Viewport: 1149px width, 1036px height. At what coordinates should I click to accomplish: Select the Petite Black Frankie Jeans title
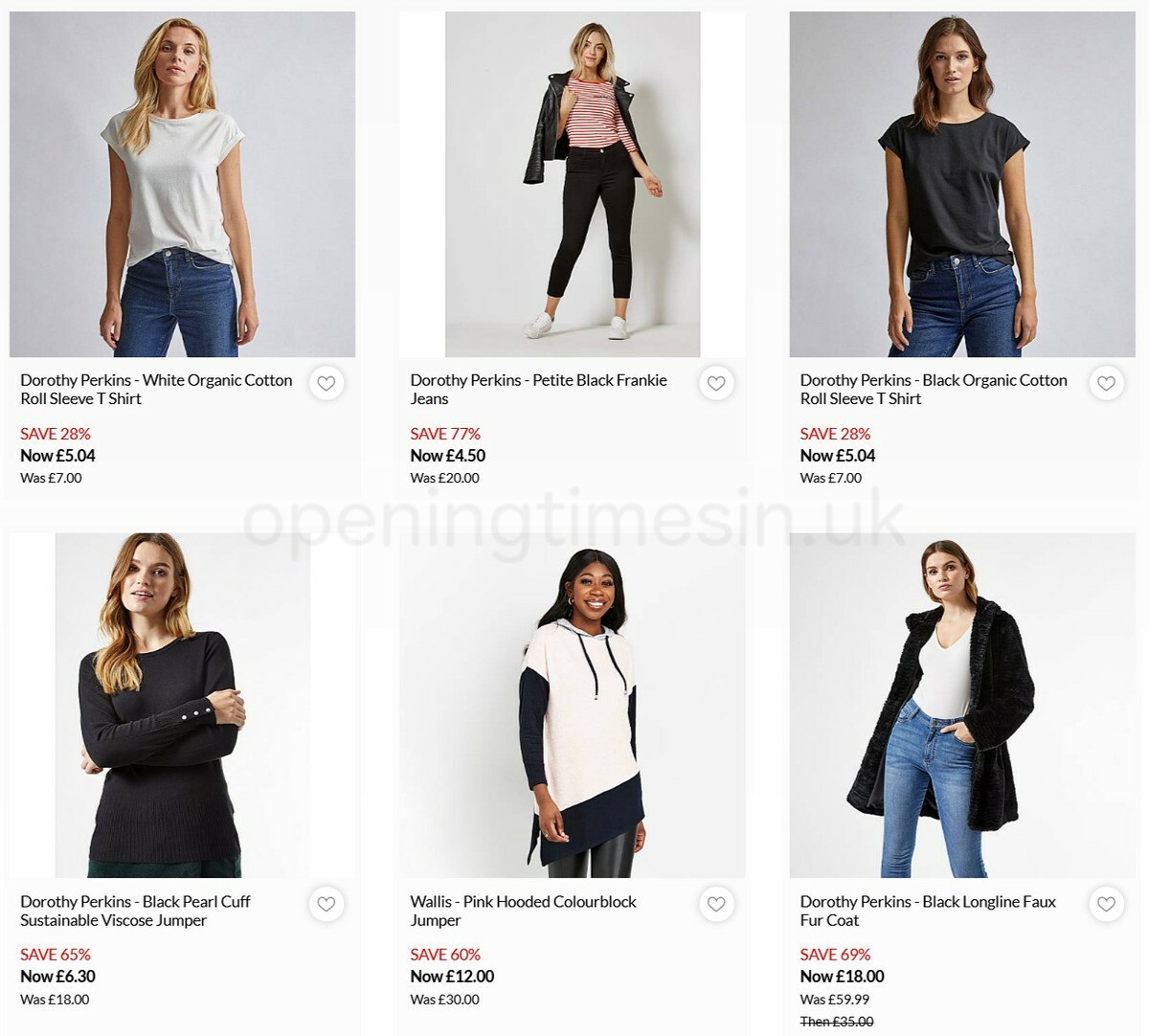point(538,389)
